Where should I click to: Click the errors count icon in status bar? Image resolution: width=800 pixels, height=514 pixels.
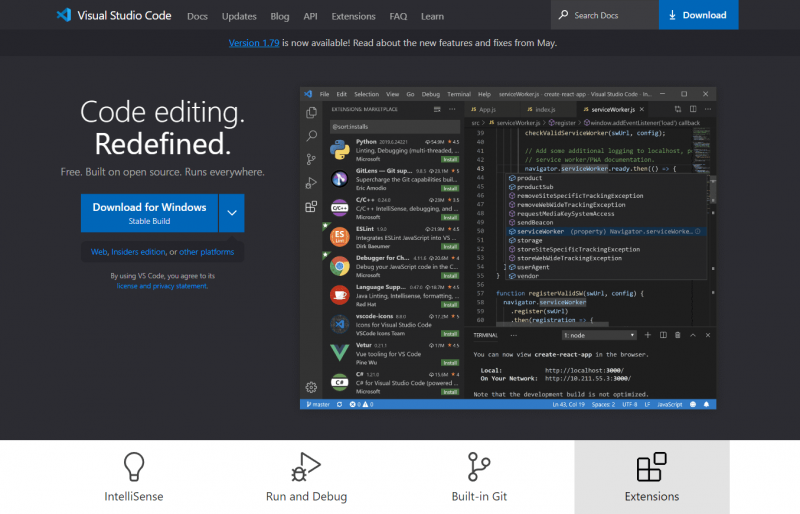pyautogui.click(x=353, y=404)
